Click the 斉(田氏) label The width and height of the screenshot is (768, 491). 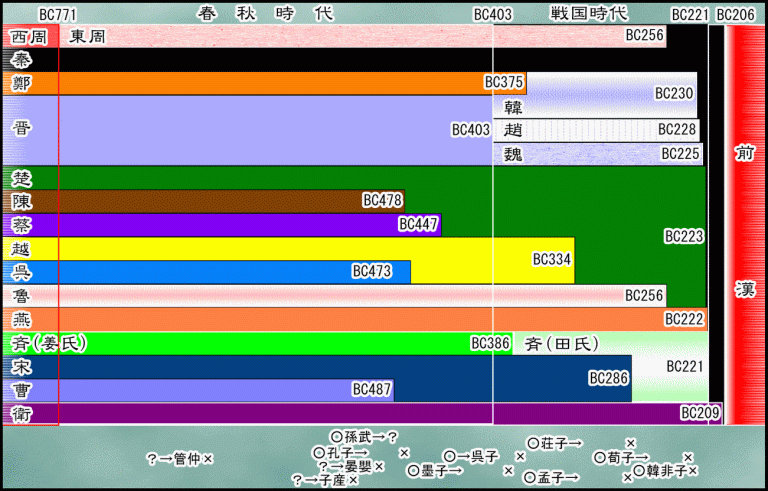point(562,344)
